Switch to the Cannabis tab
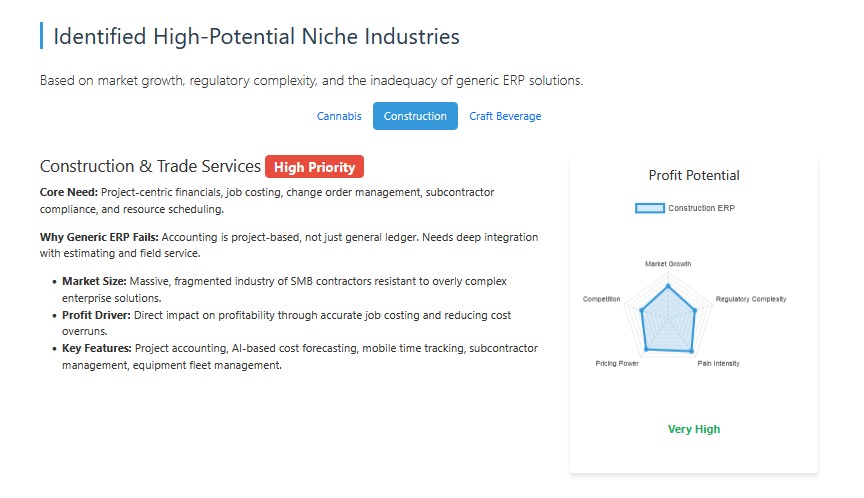The height and width of the screenshot is (498, 864). [339, 116]
